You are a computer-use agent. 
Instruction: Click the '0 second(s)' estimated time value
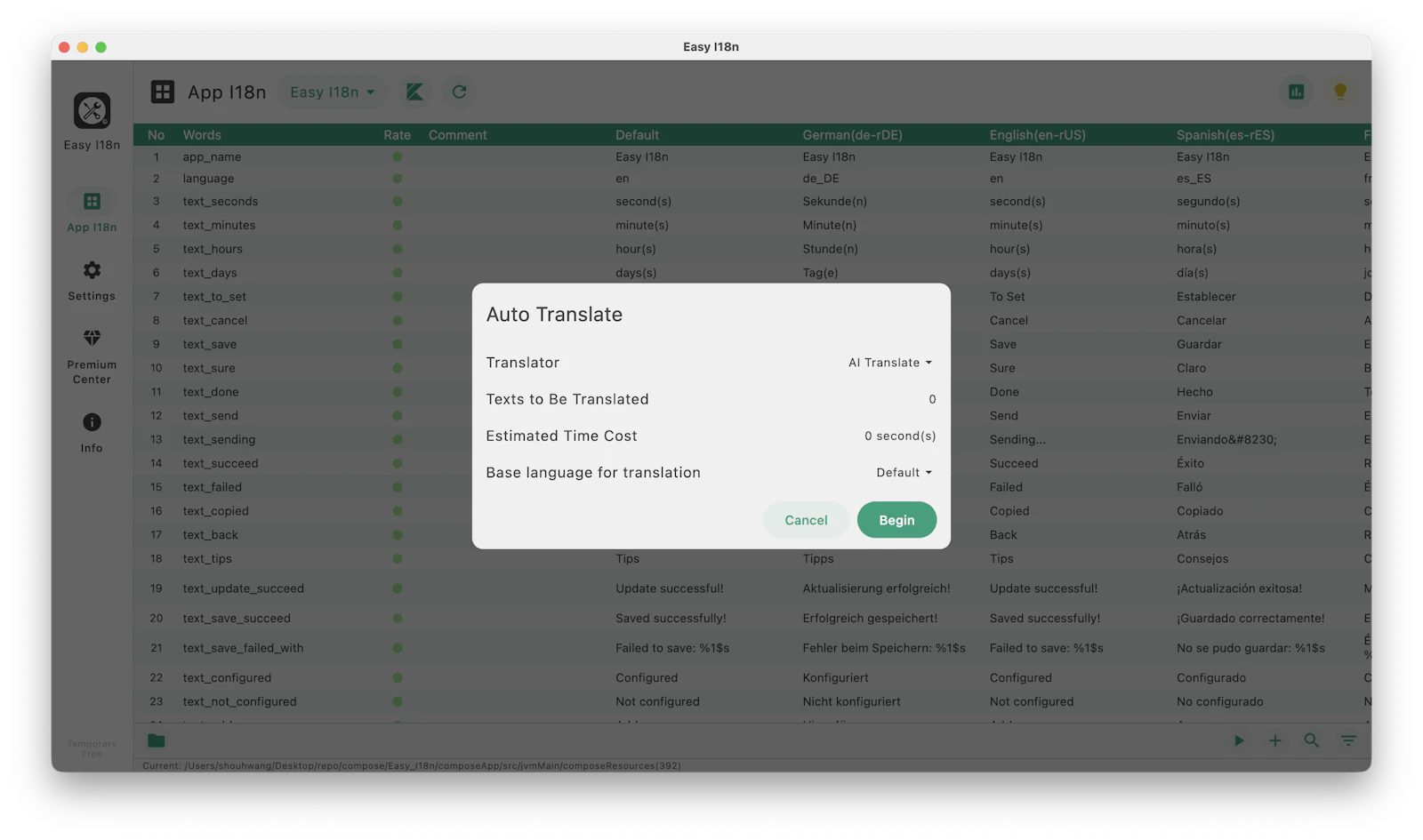coord(900,436)
